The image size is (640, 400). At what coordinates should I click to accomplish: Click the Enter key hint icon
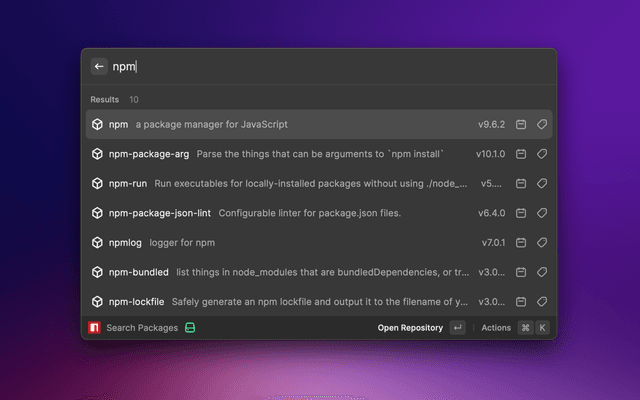point(458,327)
